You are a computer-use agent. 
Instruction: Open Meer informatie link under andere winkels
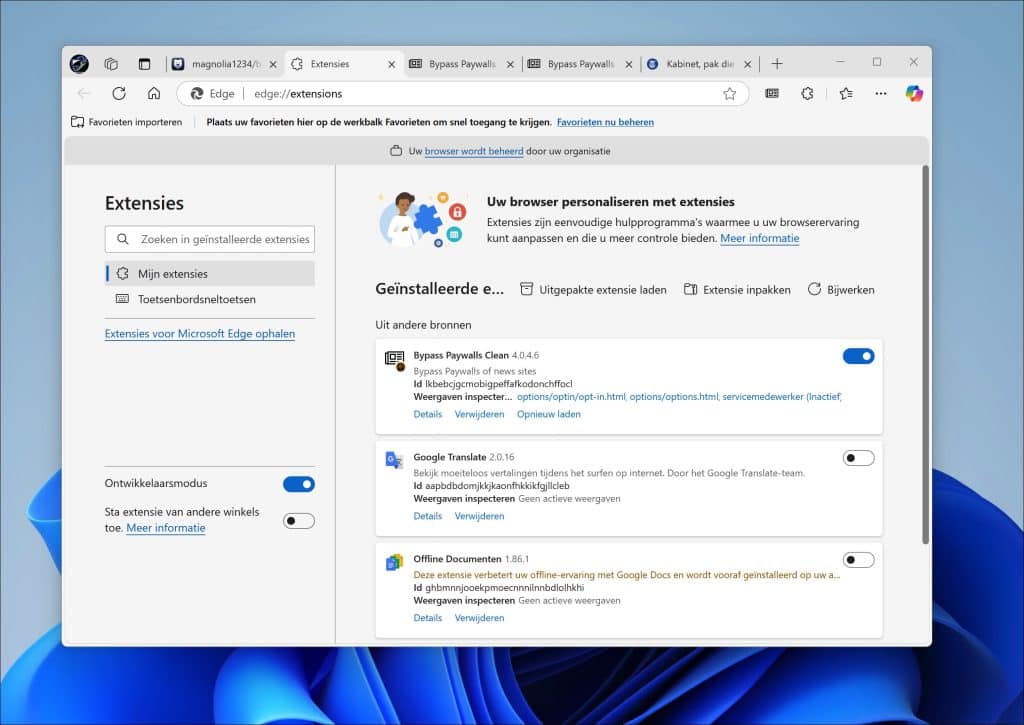[x=166, y=528]
